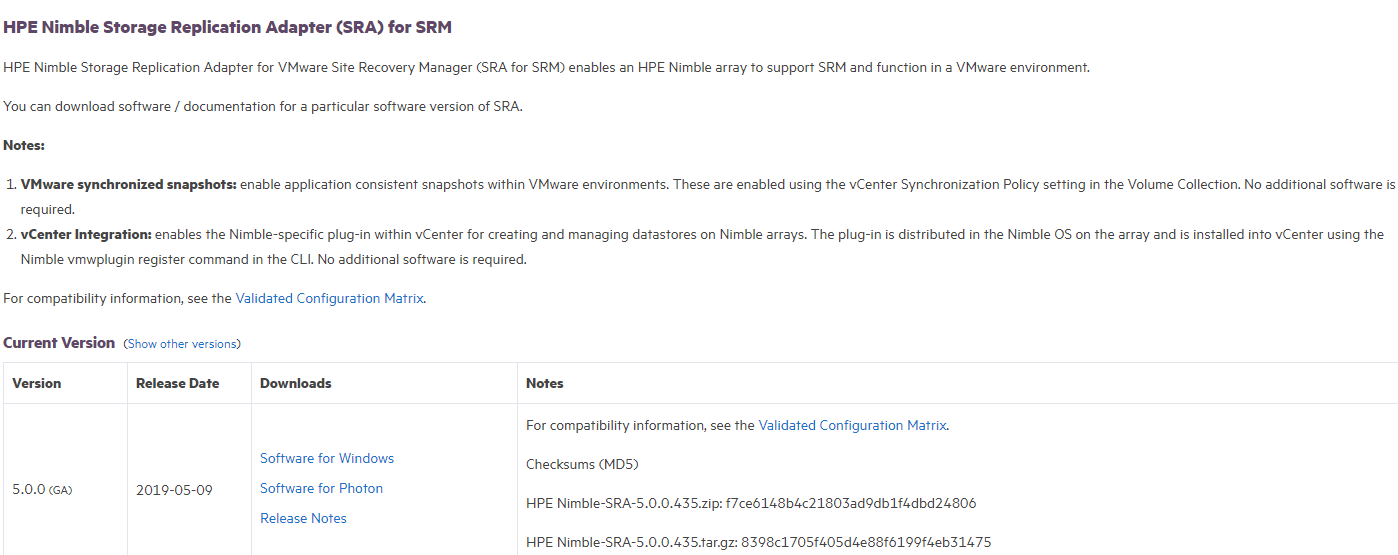Open the Release Notes link
1398x555 pixels.
point(303,518)
